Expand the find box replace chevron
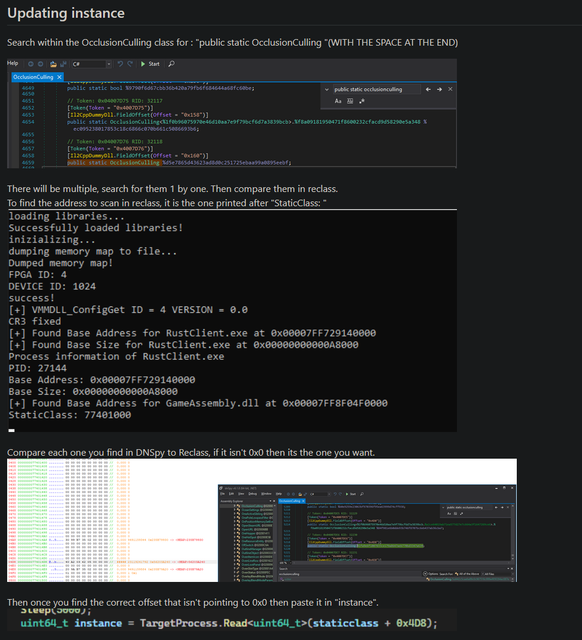The width and height of the screenshot is (582, 640). [327, 89]
